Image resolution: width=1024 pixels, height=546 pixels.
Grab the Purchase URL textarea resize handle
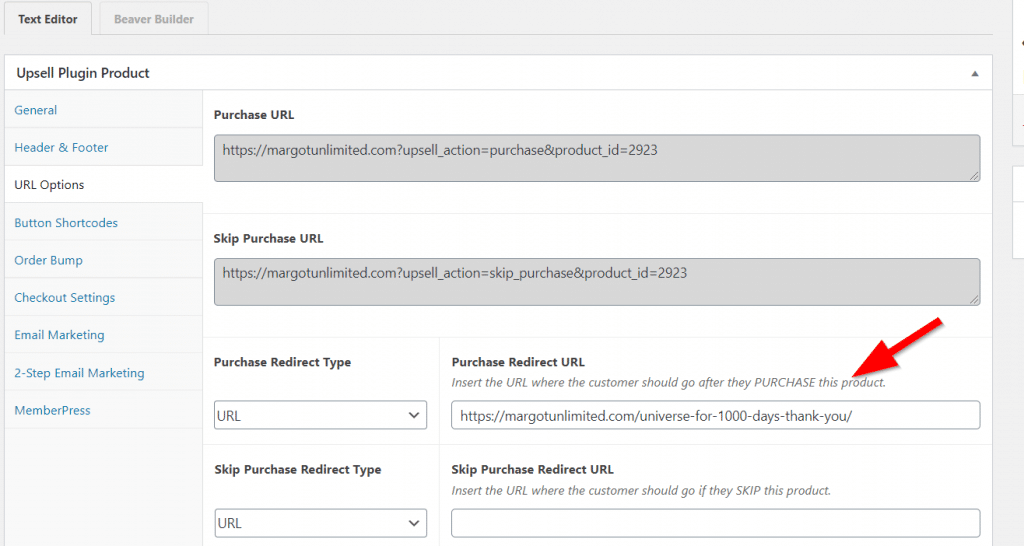(x=974, y=176)
